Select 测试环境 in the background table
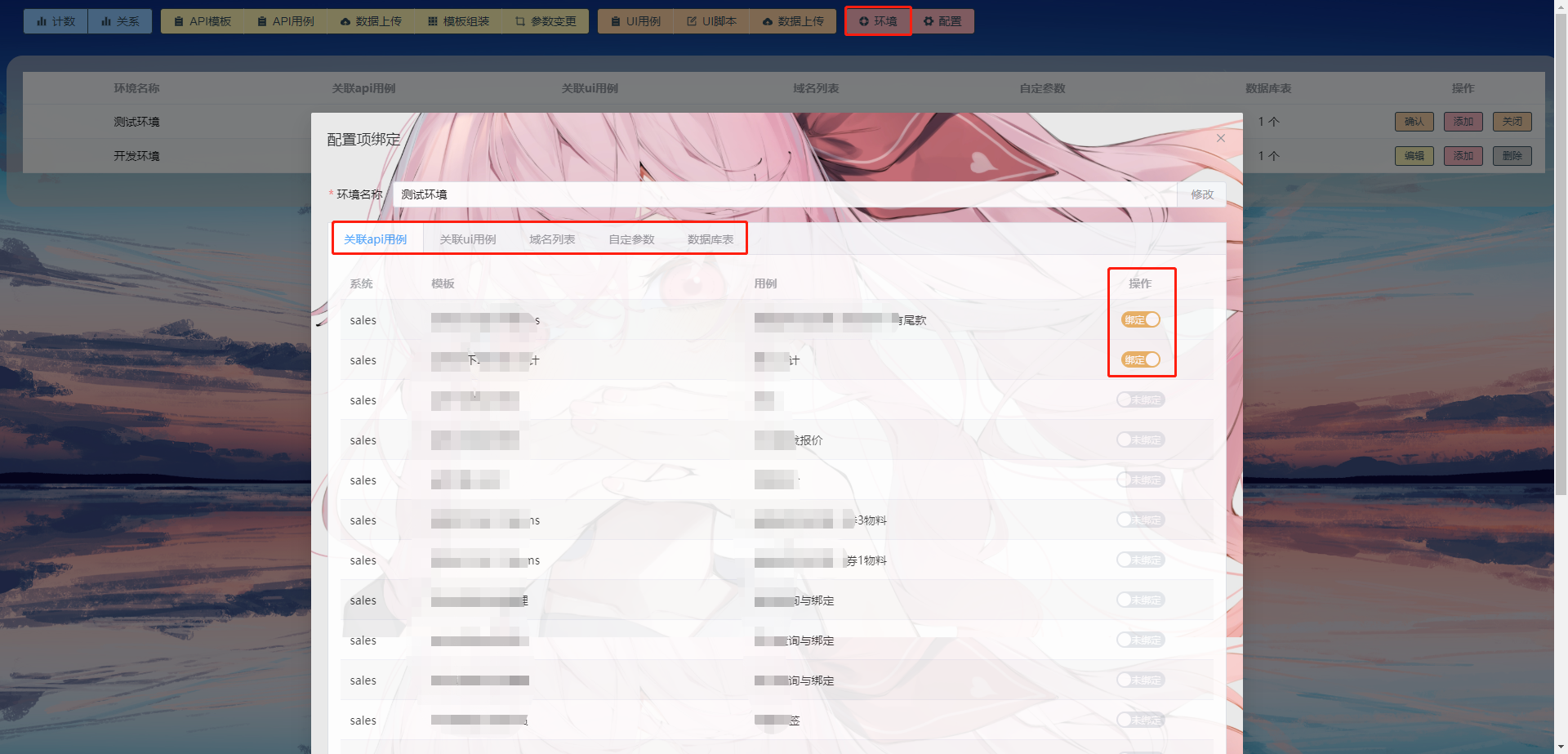Image resolution: width=1568 pixels, height=754 pixels. click(x=136, y=122)
